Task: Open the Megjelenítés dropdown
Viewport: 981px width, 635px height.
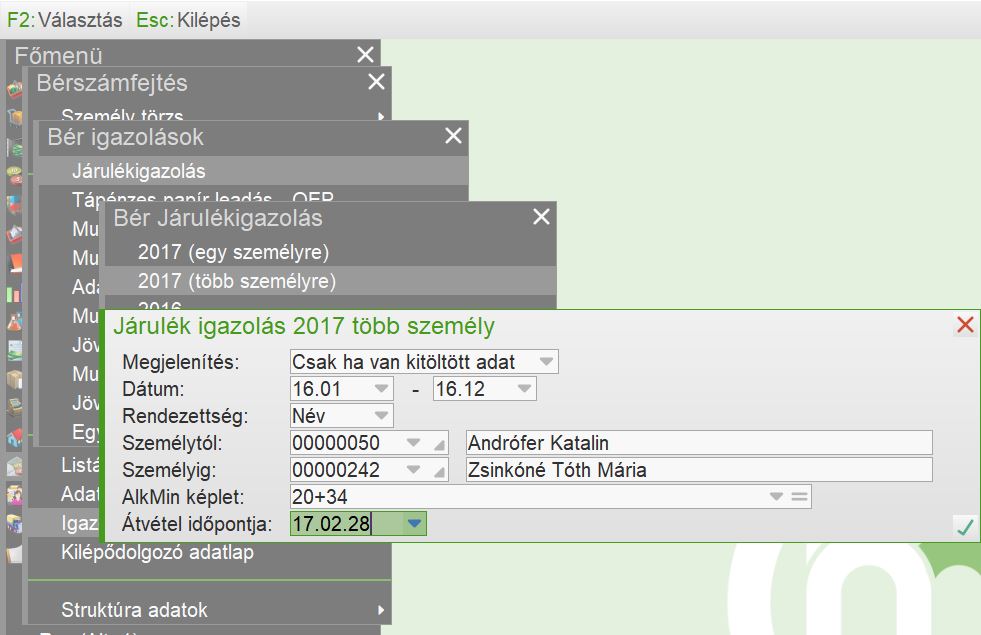Action: click(x=546, y=361)
